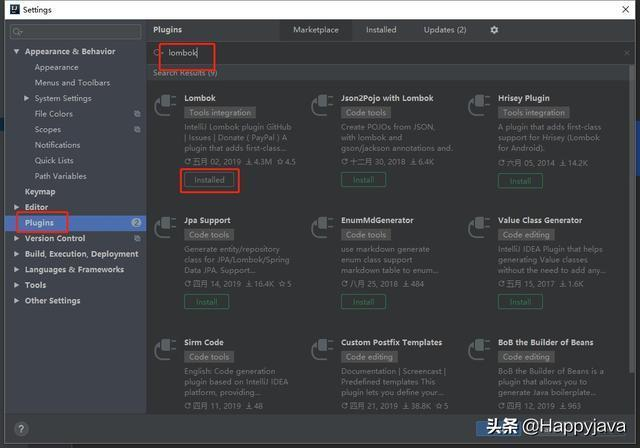Click the plugin search field containing lombok
This screenshot has width=640, height=448.
tap(390, 53)
